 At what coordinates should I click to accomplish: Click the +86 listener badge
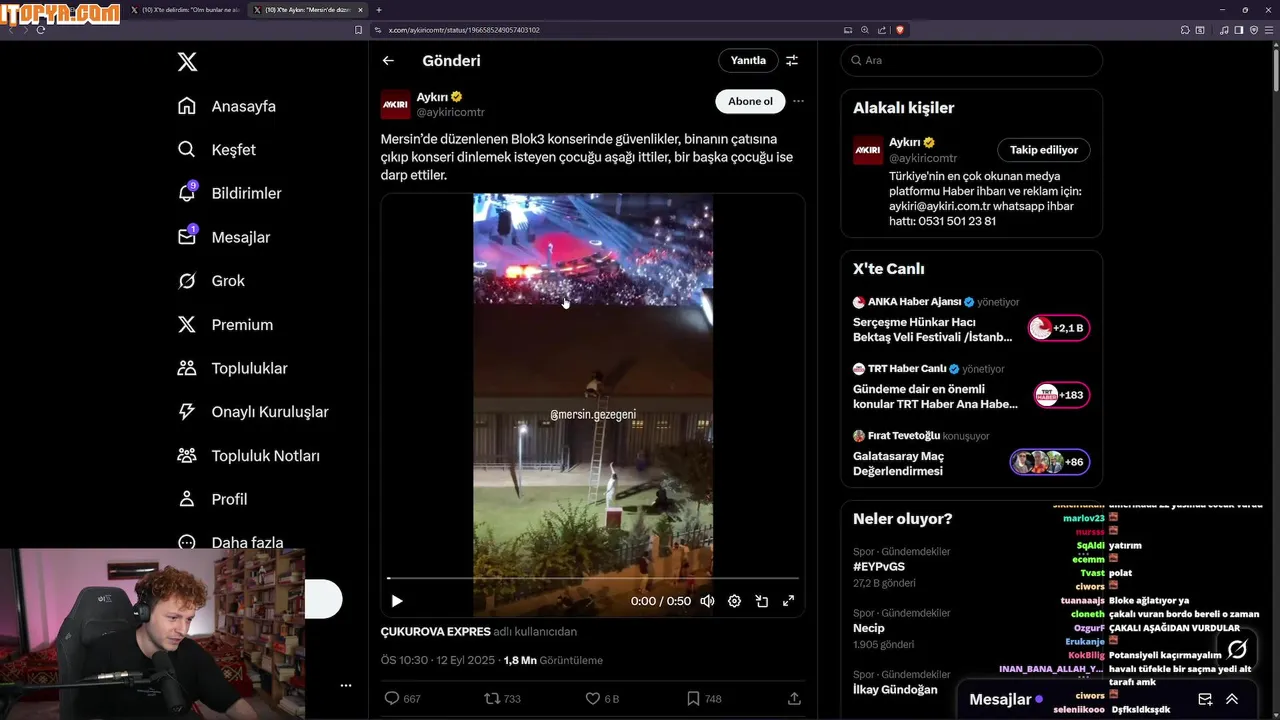pos(1049,462)
